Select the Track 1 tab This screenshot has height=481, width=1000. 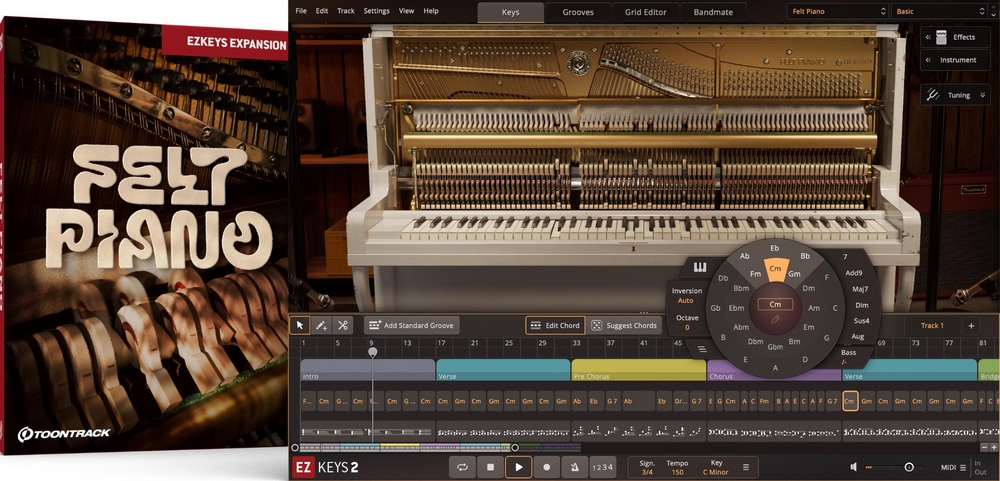pyautogui.click(x=932, y=325)
